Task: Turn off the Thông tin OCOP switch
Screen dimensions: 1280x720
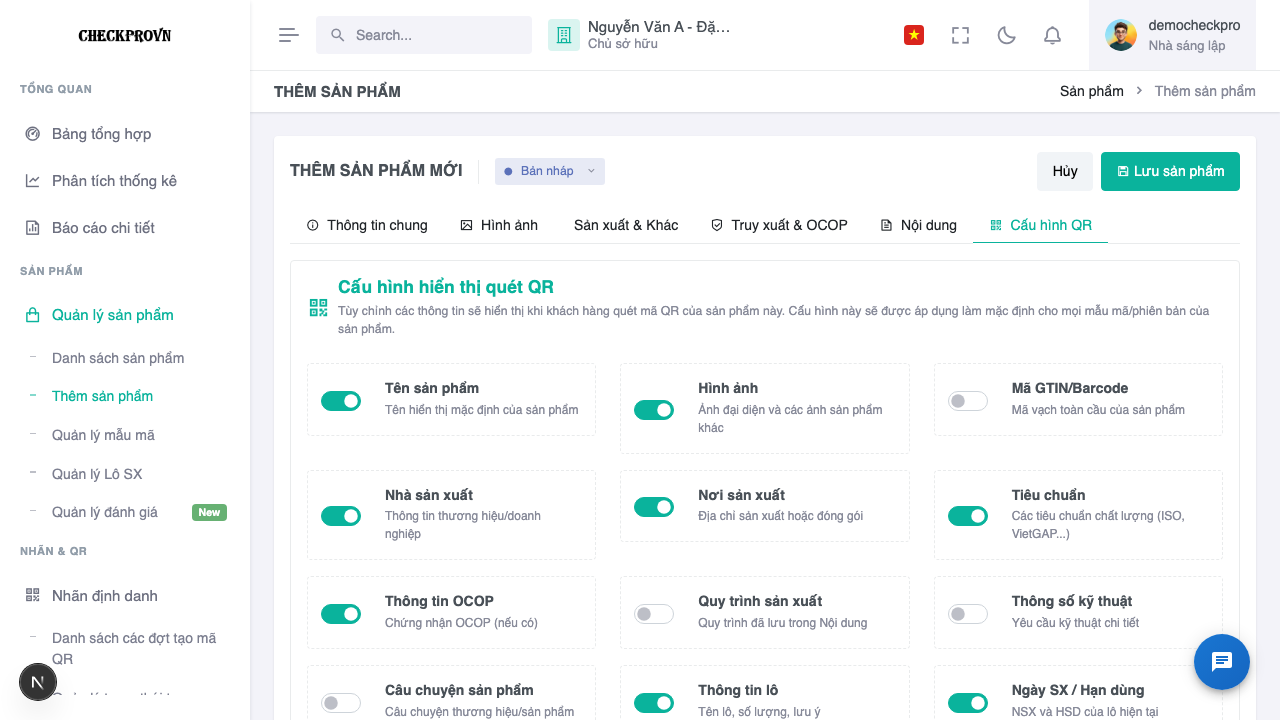Action: click(x=341, y=614)
